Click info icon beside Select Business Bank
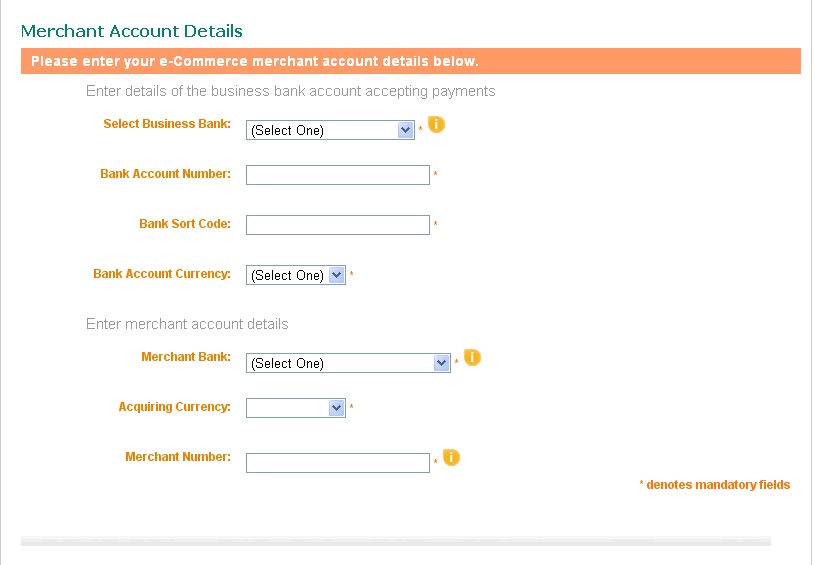 436,124
